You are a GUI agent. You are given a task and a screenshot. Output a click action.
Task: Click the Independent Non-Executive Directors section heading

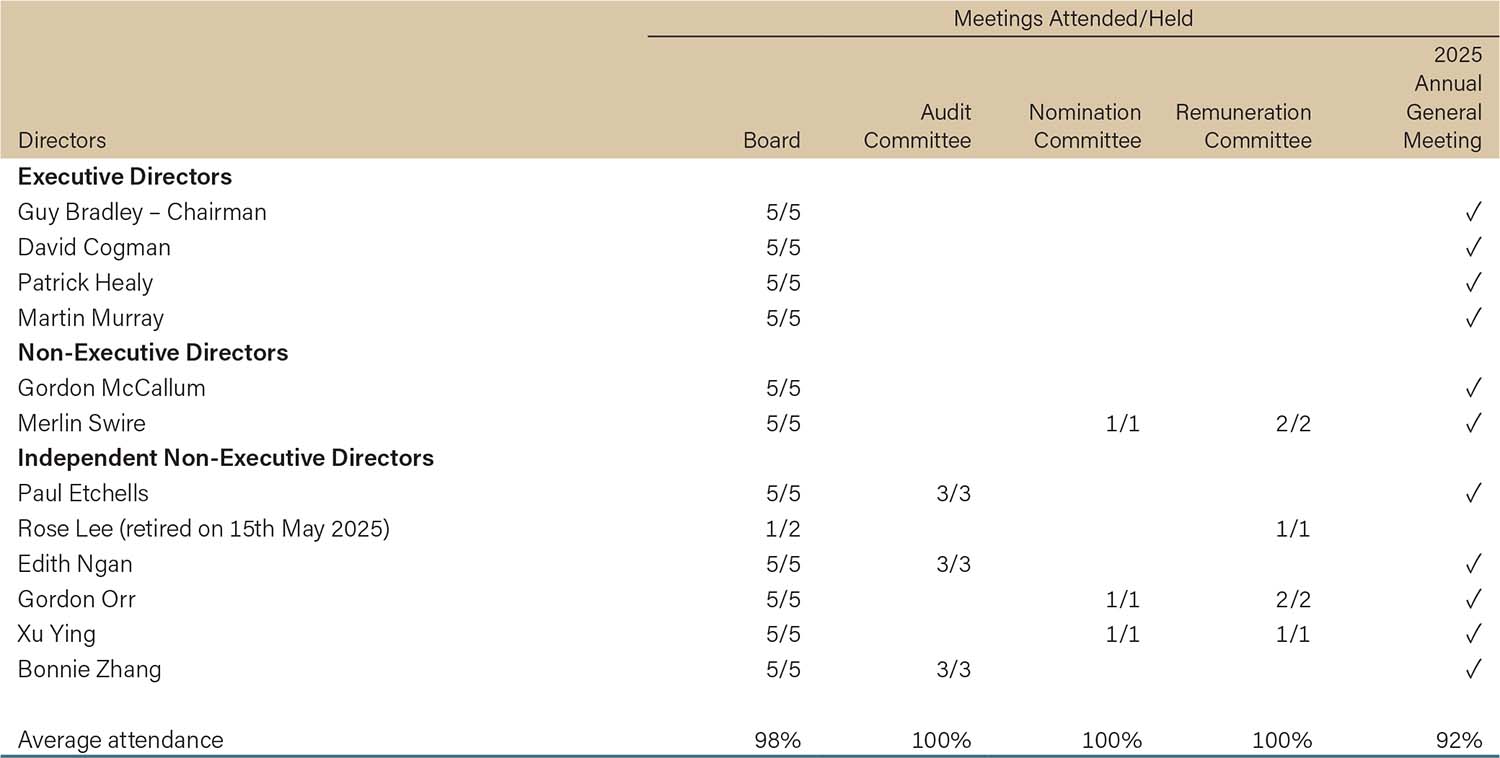[225, 458]
